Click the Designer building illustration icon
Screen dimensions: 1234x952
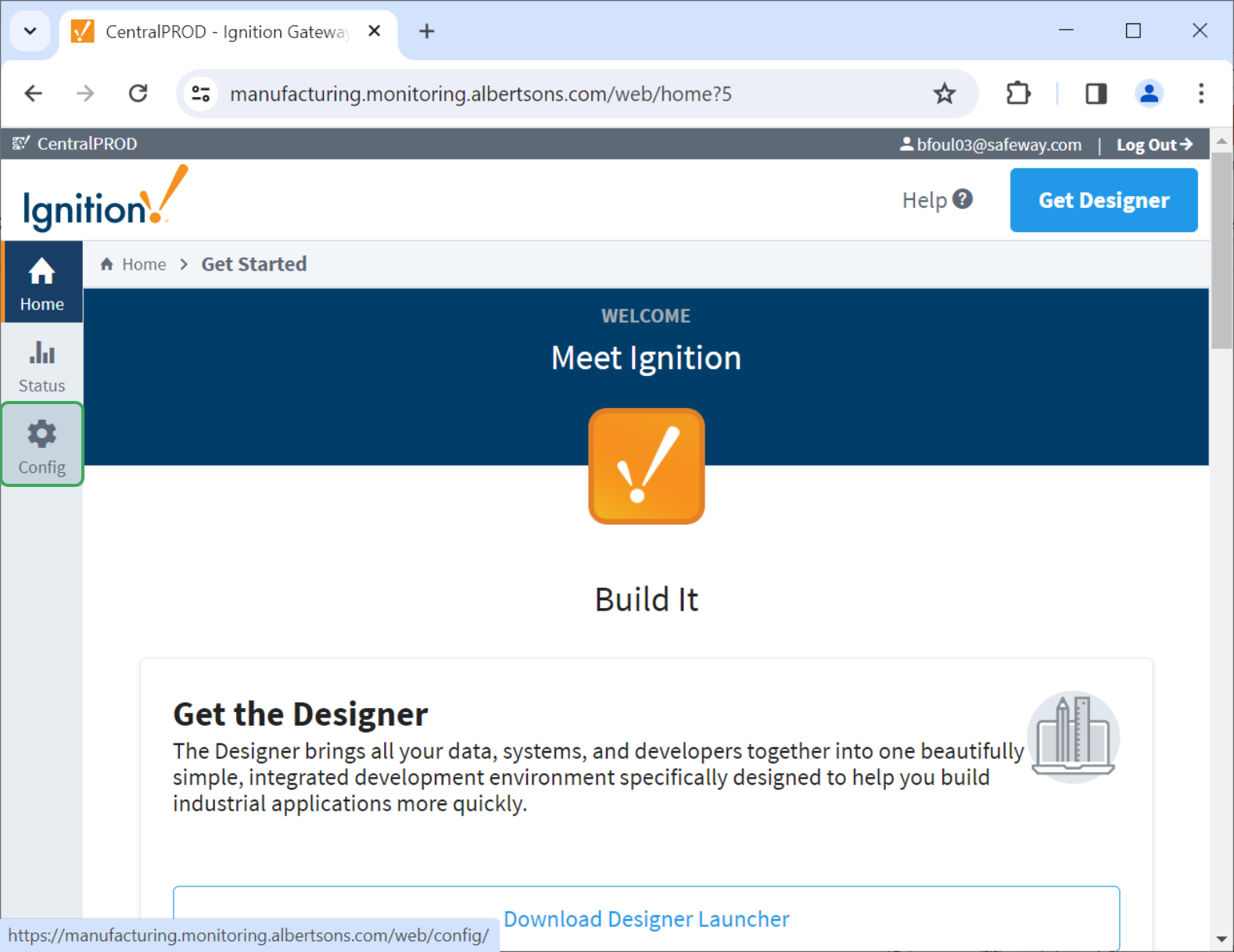coord(1074,737)
